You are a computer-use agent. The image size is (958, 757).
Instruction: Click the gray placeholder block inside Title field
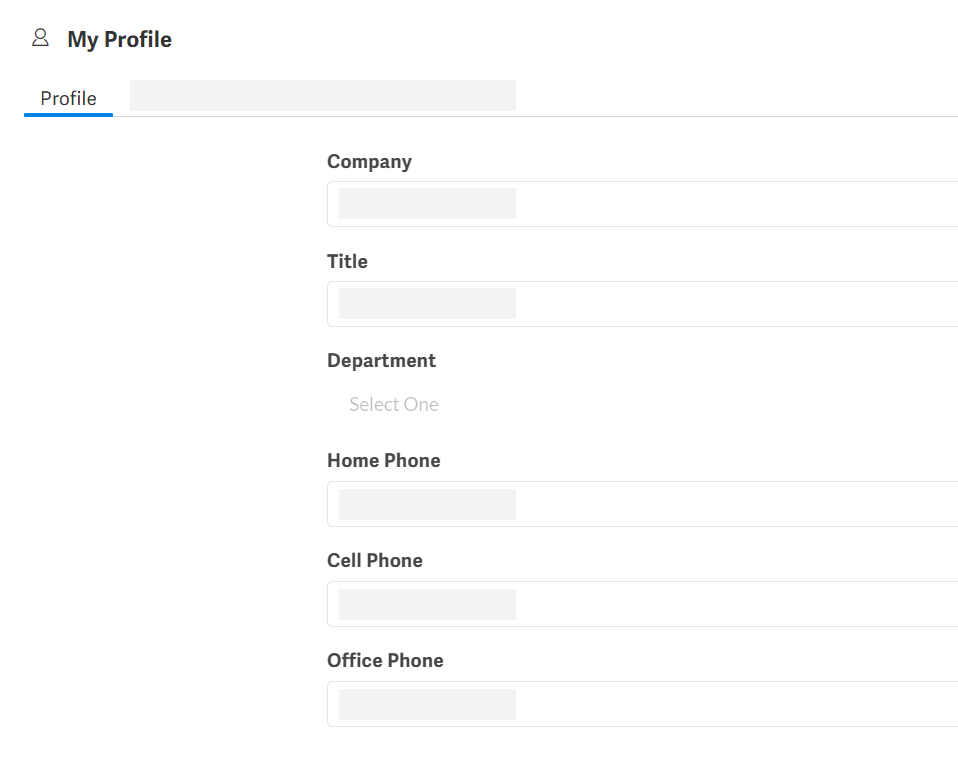point(427,304)
